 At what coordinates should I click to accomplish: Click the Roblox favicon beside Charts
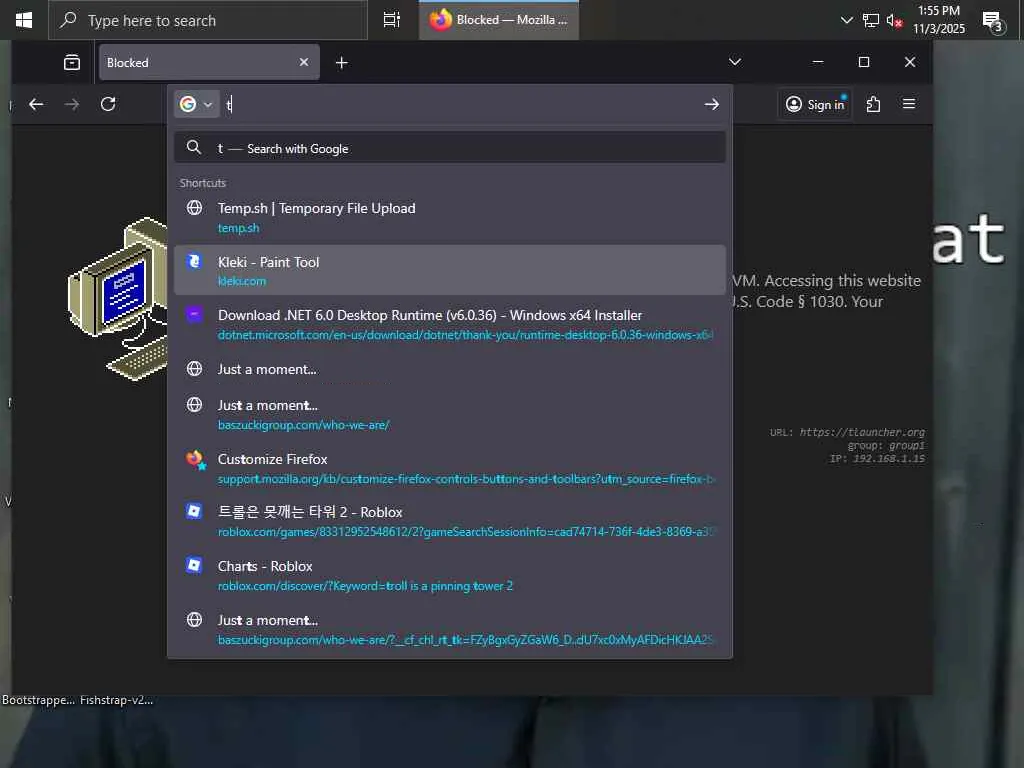click(194, 565)
